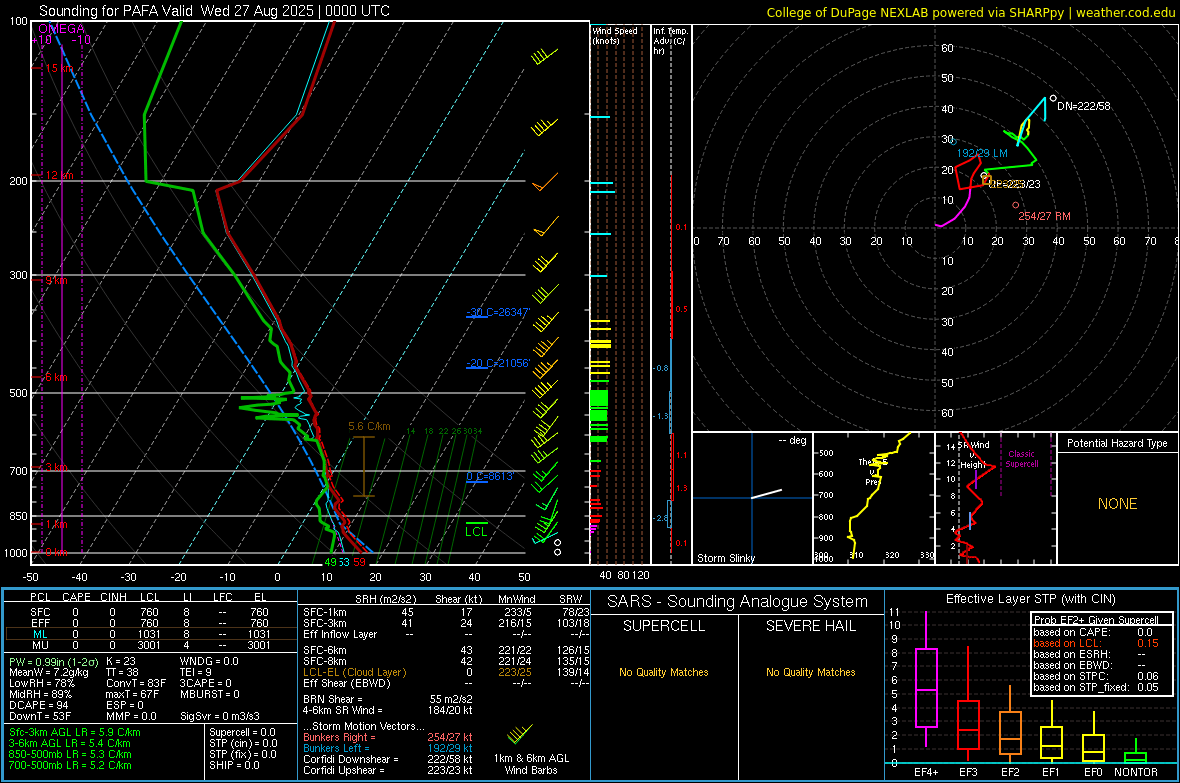Click the Corfidi Upshear vector line

(x=388, y=770)
